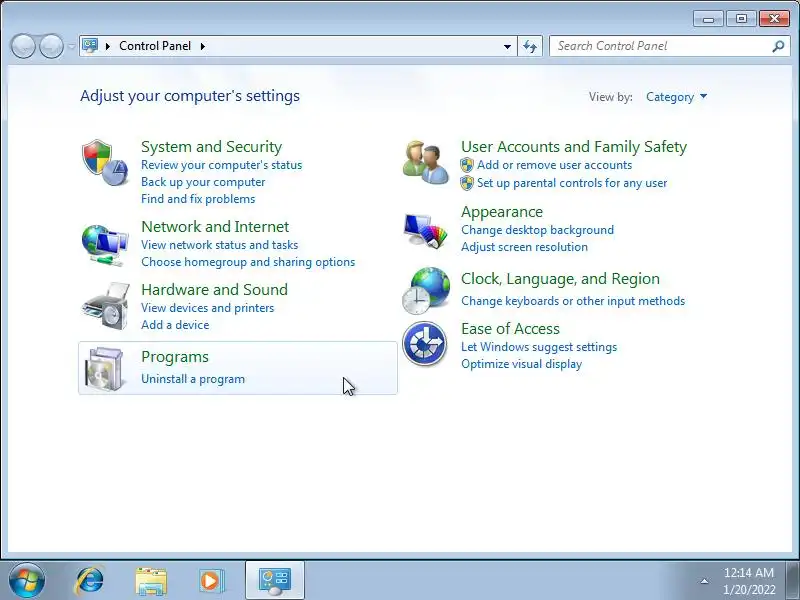Click Add a device link

(175, 324)
